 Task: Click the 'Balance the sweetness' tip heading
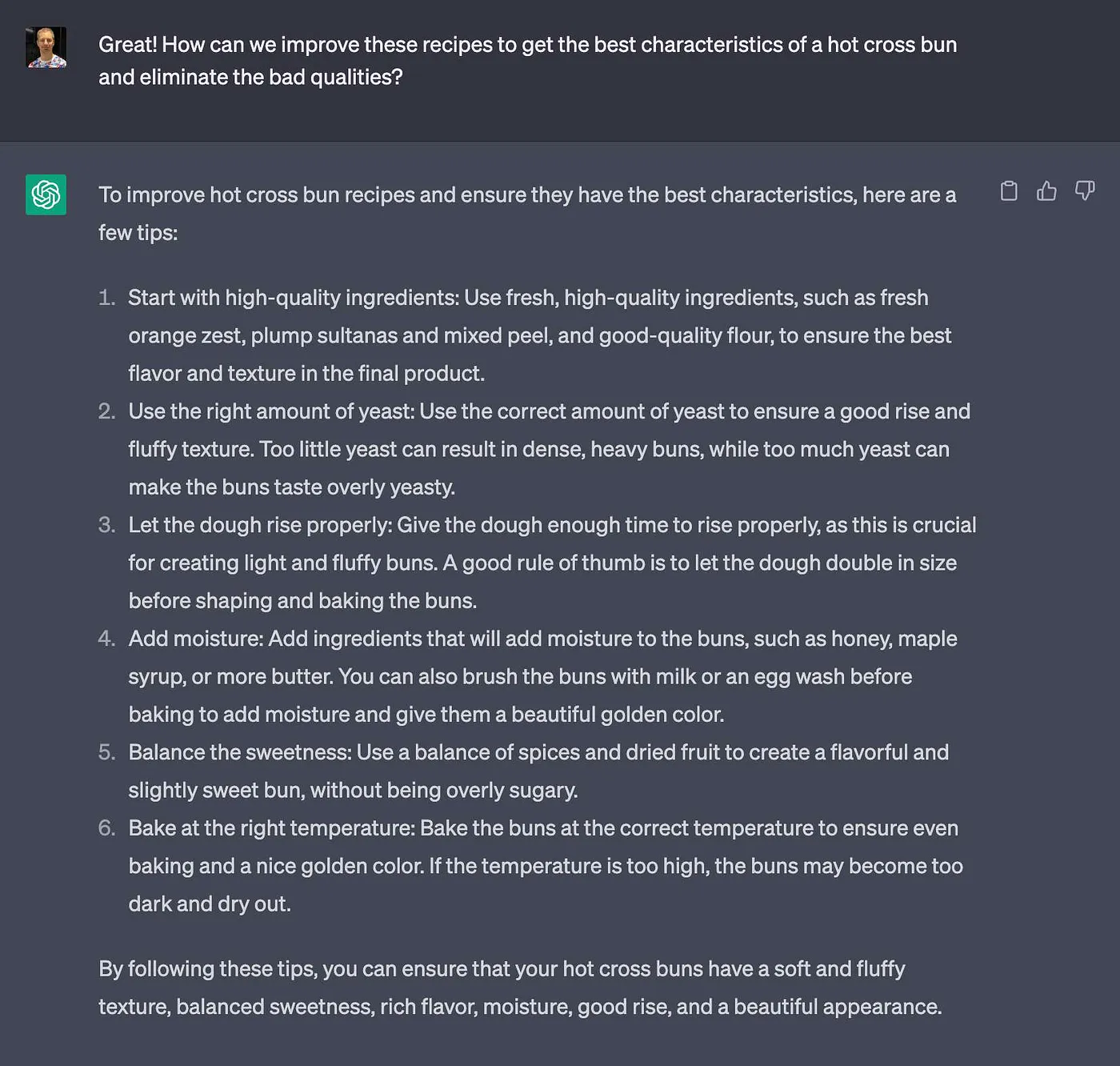coord(239,752)
